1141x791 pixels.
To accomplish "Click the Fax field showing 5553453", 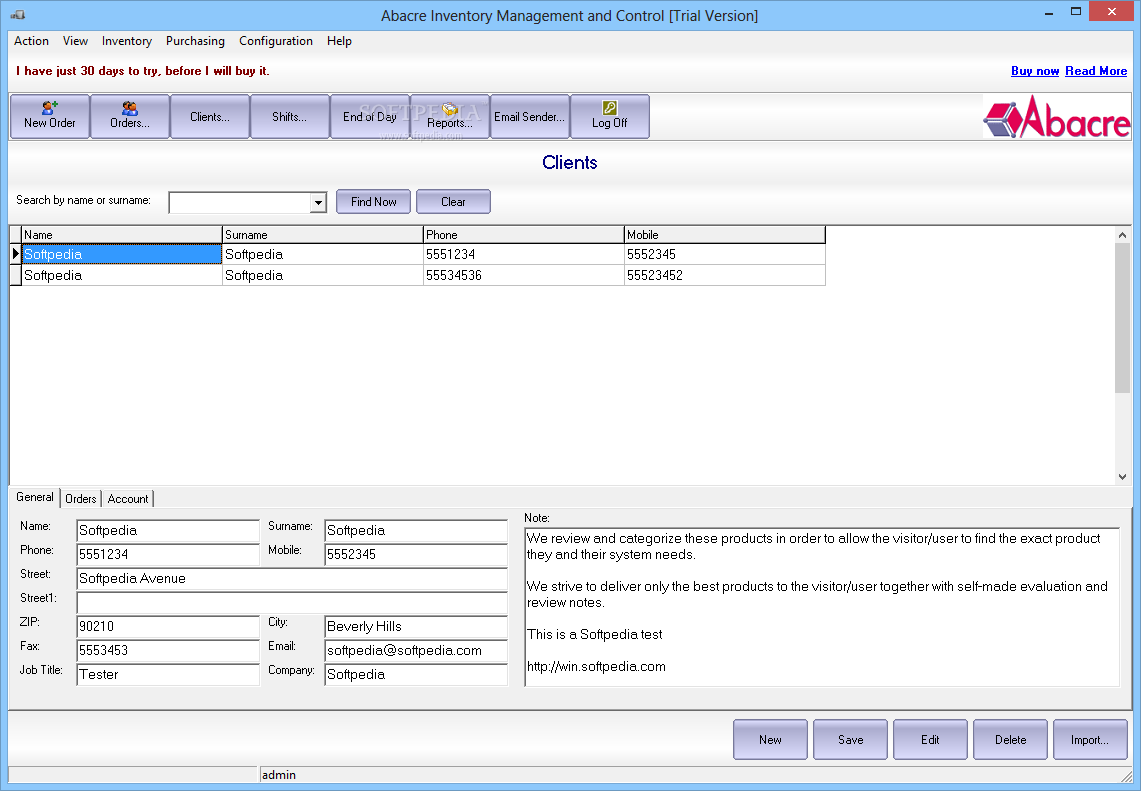I will pos(168,651).
